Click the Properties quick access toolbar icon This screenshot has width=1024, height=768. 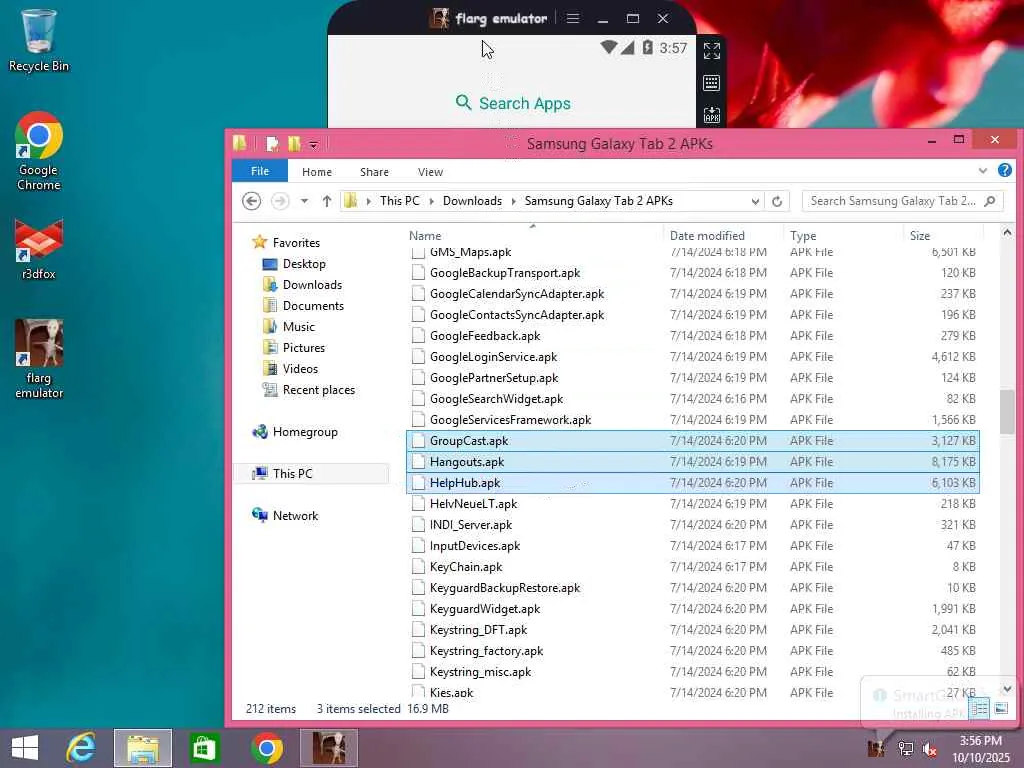[272, 144]
